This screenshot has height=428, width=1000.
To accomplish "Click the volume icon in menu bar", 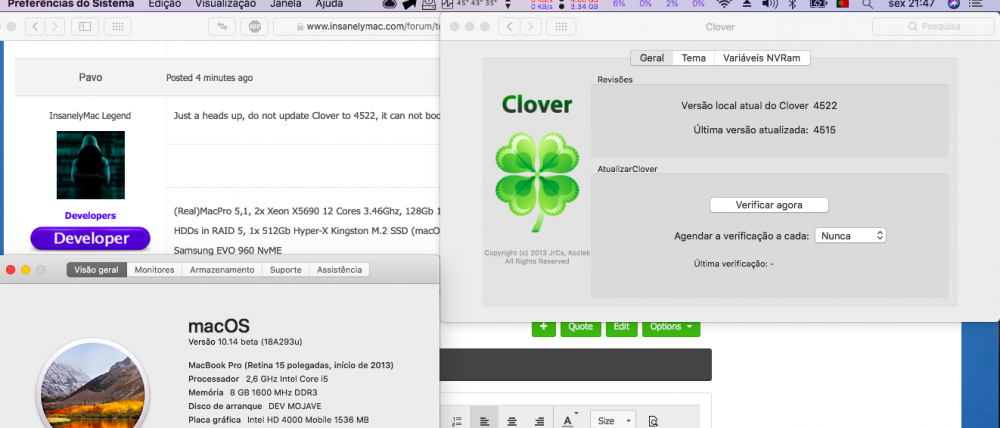I will click(770, 4).
